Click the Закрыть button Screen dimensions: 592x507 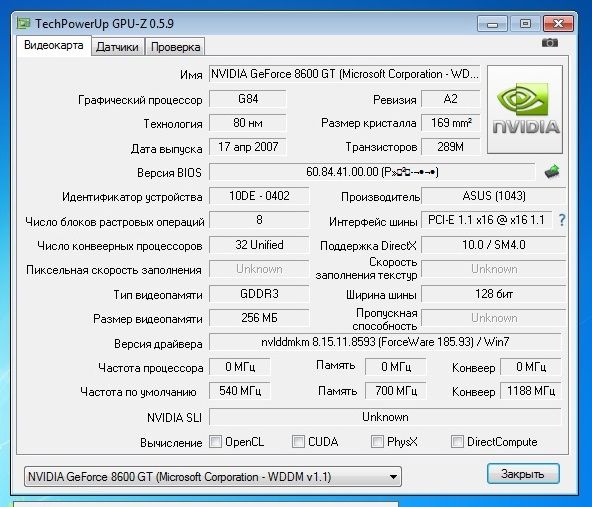point(523,474)
